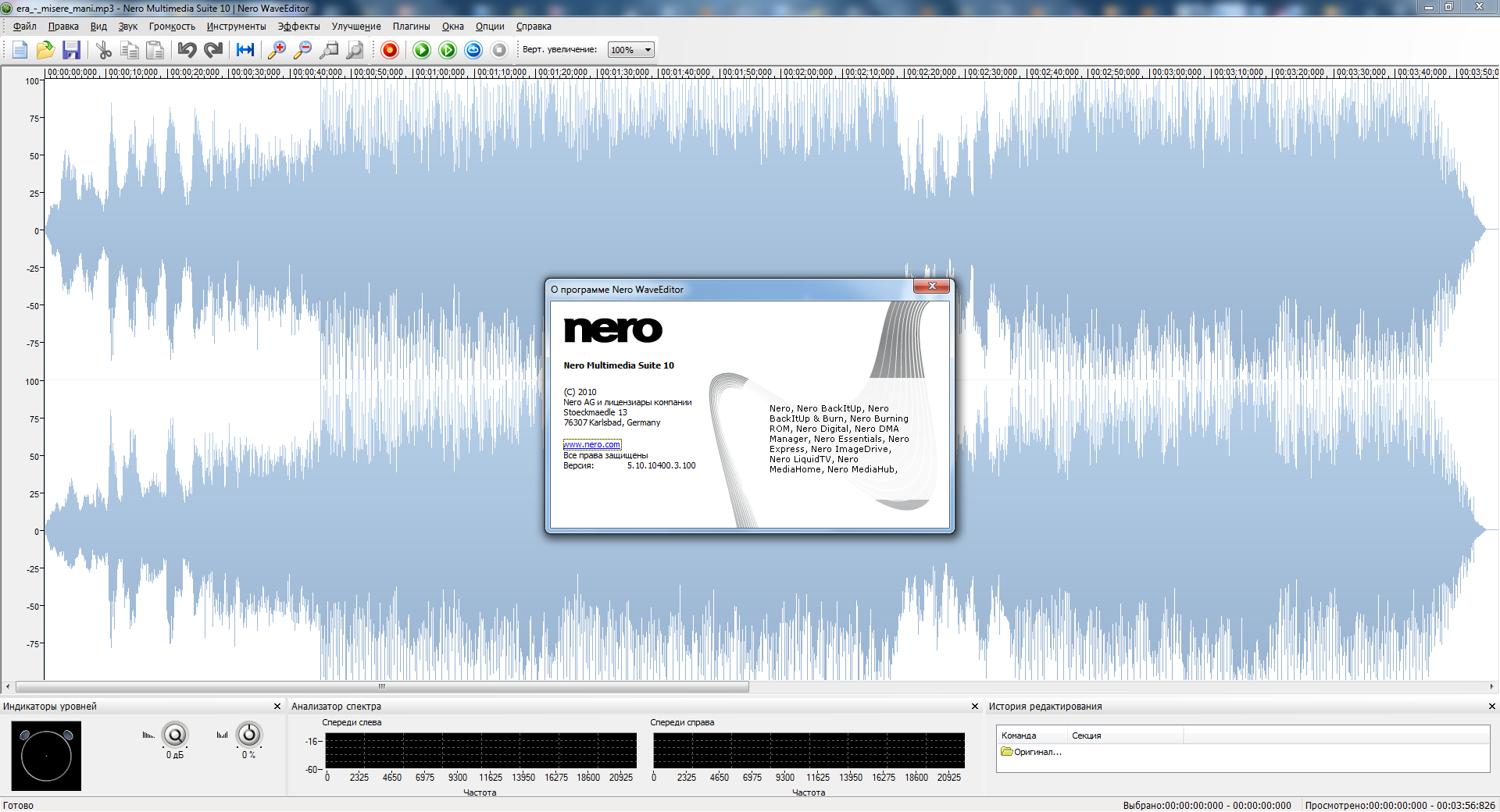Open the www.nero.com link
This screenshot has height=812, width=1500.
[592, 444]
